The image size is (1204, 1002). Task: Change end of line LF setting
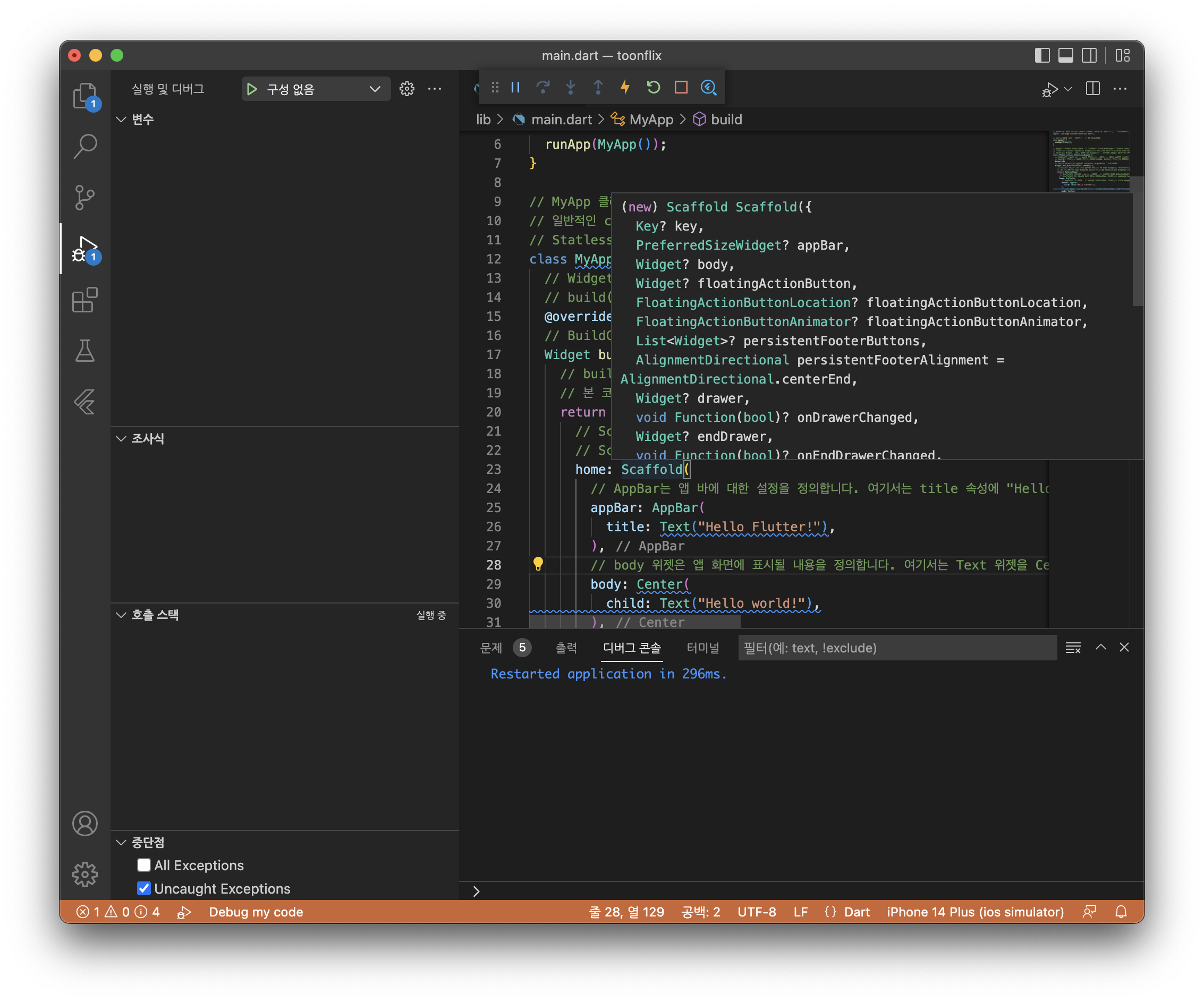pyautogui.click(x=800, y=912)
